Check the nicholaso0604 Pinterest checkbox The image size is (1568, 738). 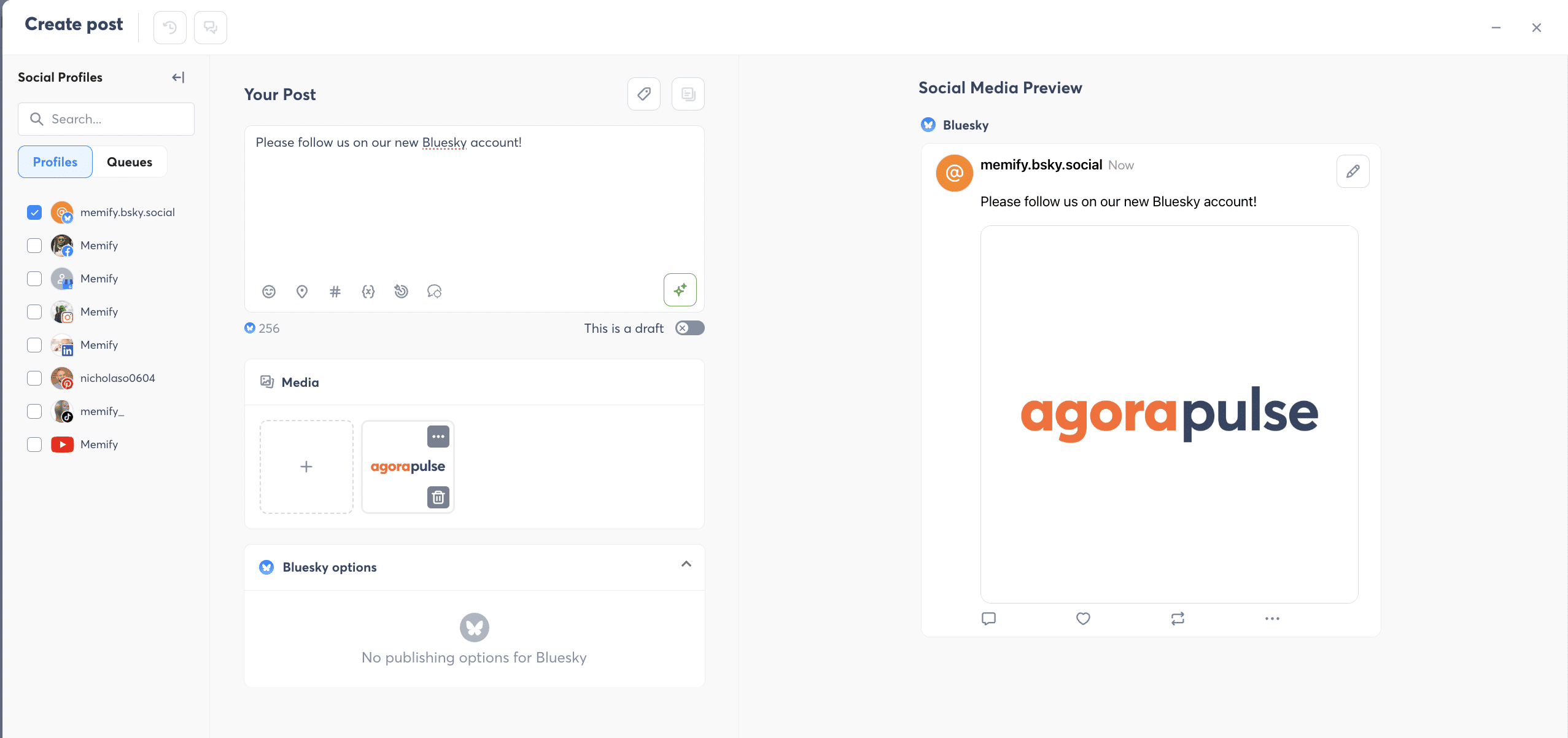pyautogui.click(x=34, y=378)
